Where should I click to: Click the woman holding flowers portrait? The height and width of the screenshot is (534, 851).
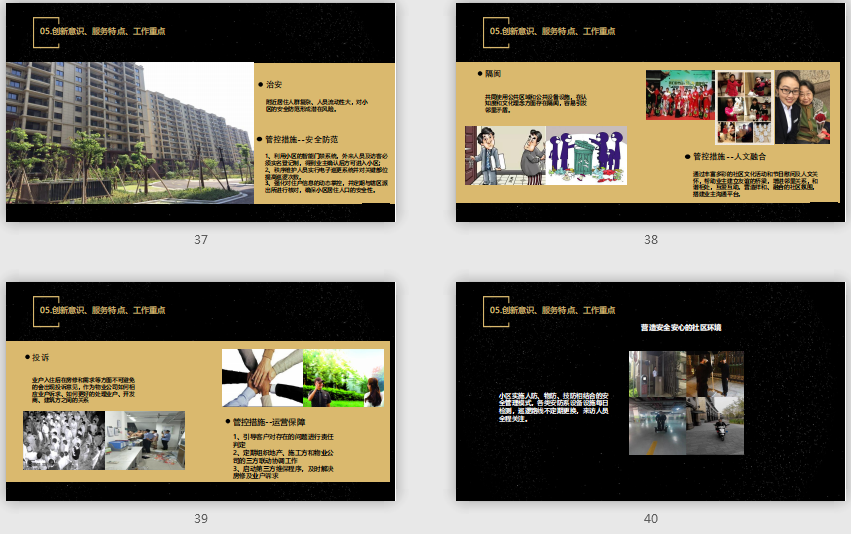[802, 107]
